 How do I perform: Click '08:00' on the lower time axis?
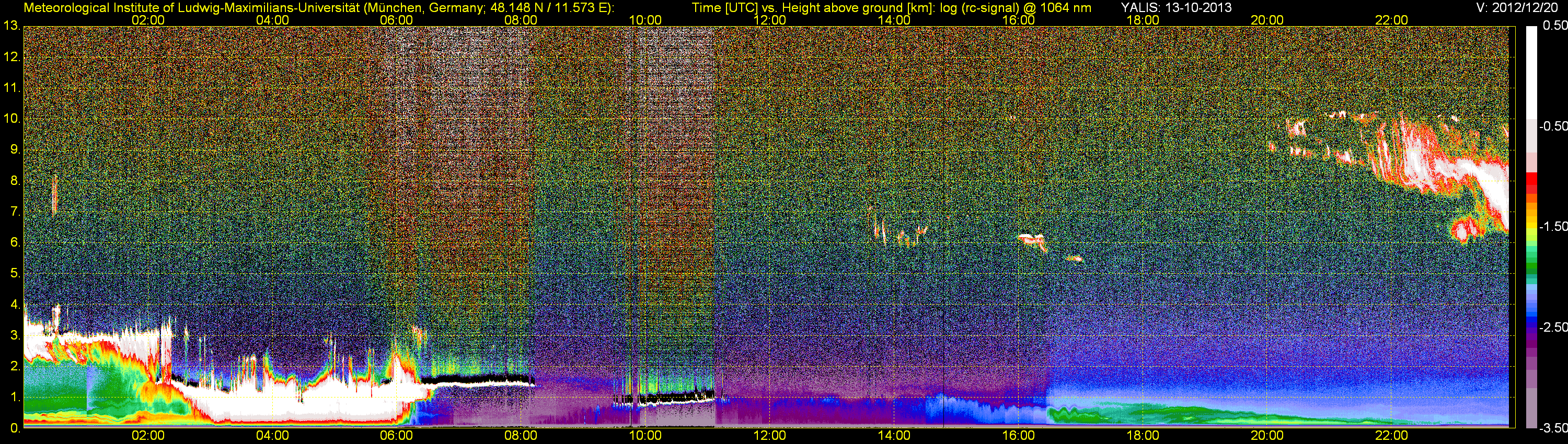coord(521,436)
